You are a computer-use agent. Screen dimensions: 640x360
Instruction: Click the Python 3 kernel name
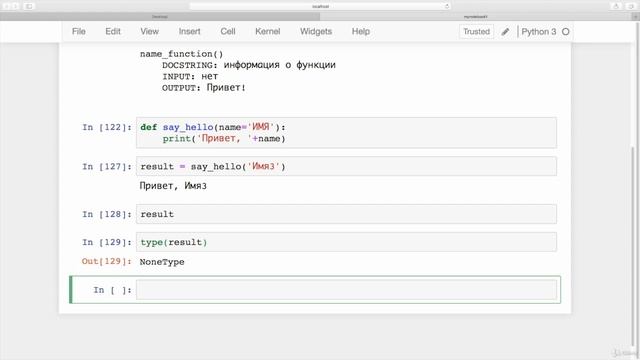click(x=538, y=31)
